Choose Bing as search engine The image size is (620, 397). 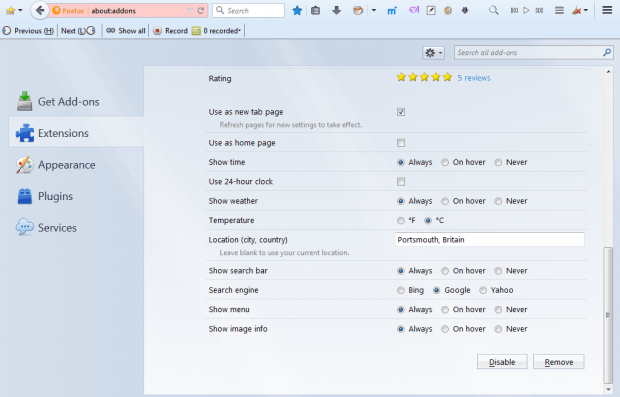click(x=401, y=290)
